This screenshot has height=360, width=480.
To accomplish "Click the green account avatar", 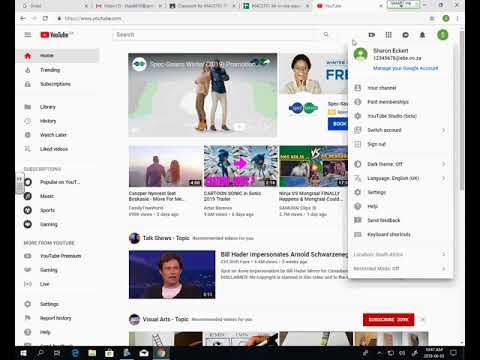I will pyautogui.click(x=442, y=35).
